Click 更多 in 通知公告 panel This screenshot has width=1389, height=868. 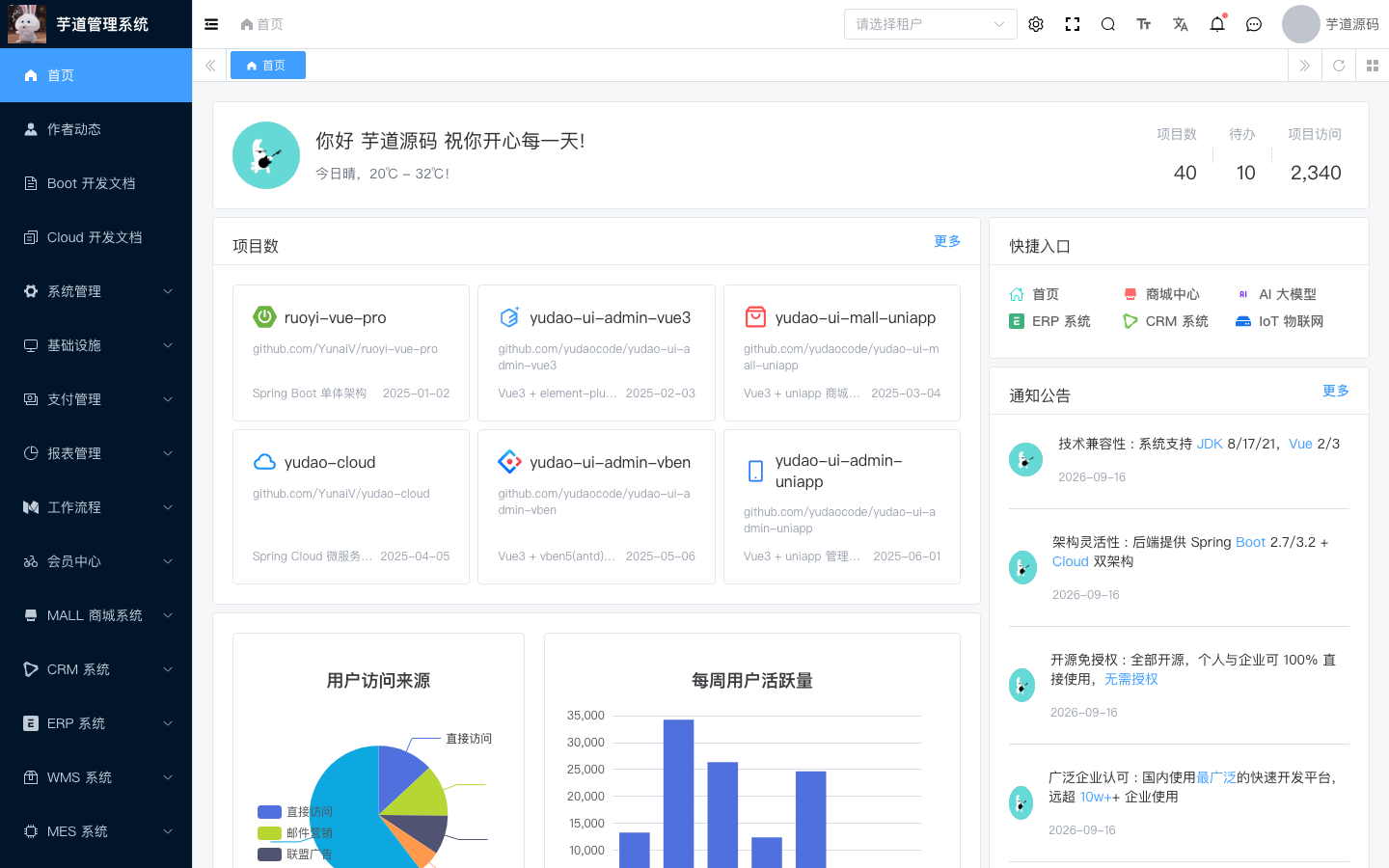click(1336, 391)
